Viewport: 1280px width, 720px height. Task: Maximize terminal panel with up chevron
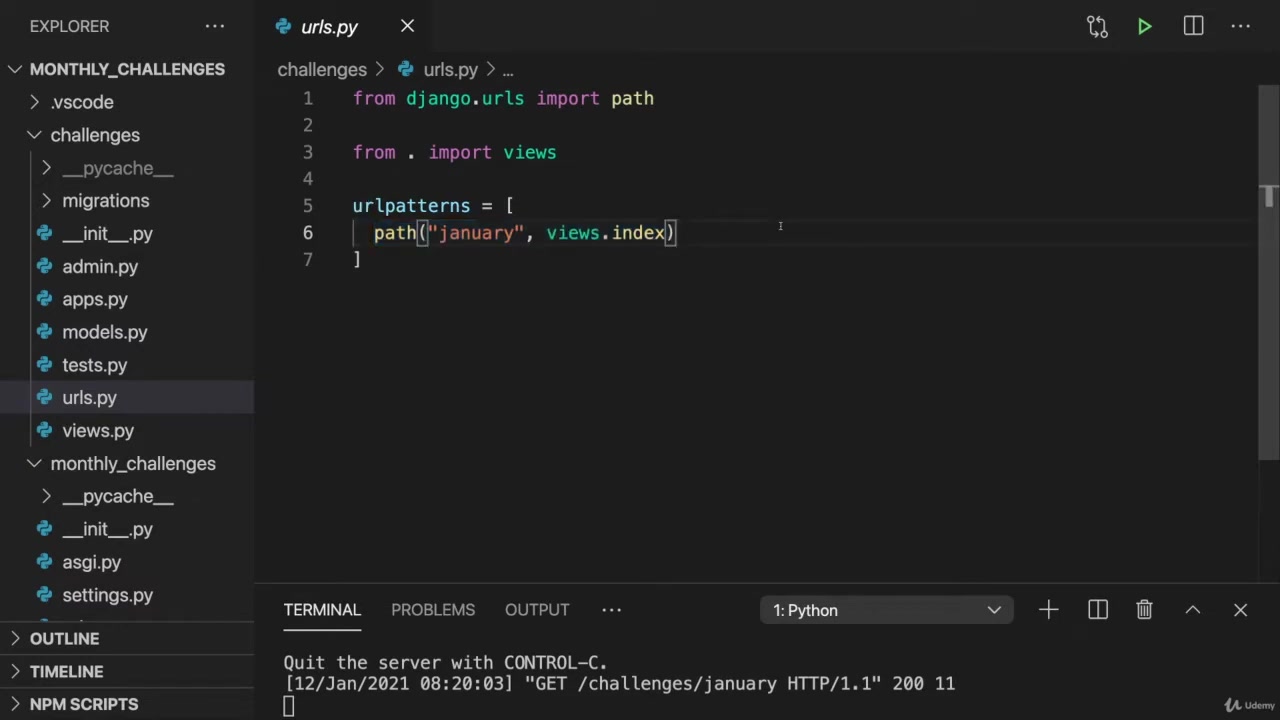(x=1192, y=610)
